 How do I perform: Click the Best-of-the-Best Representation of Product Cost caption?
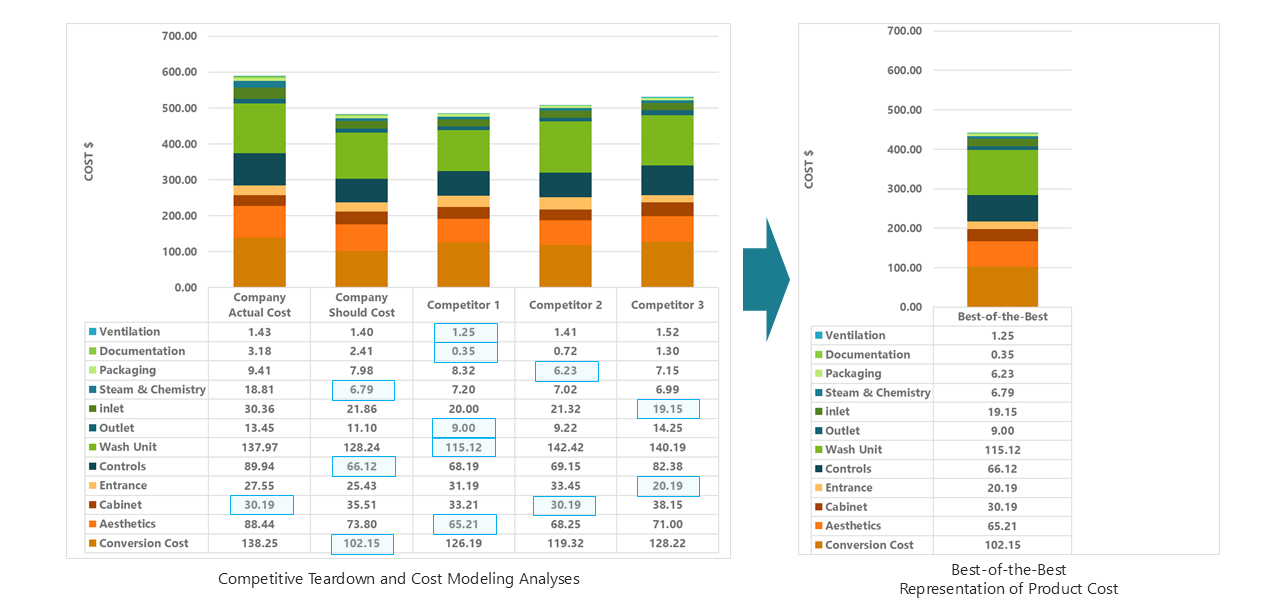tap(1008, 579)
